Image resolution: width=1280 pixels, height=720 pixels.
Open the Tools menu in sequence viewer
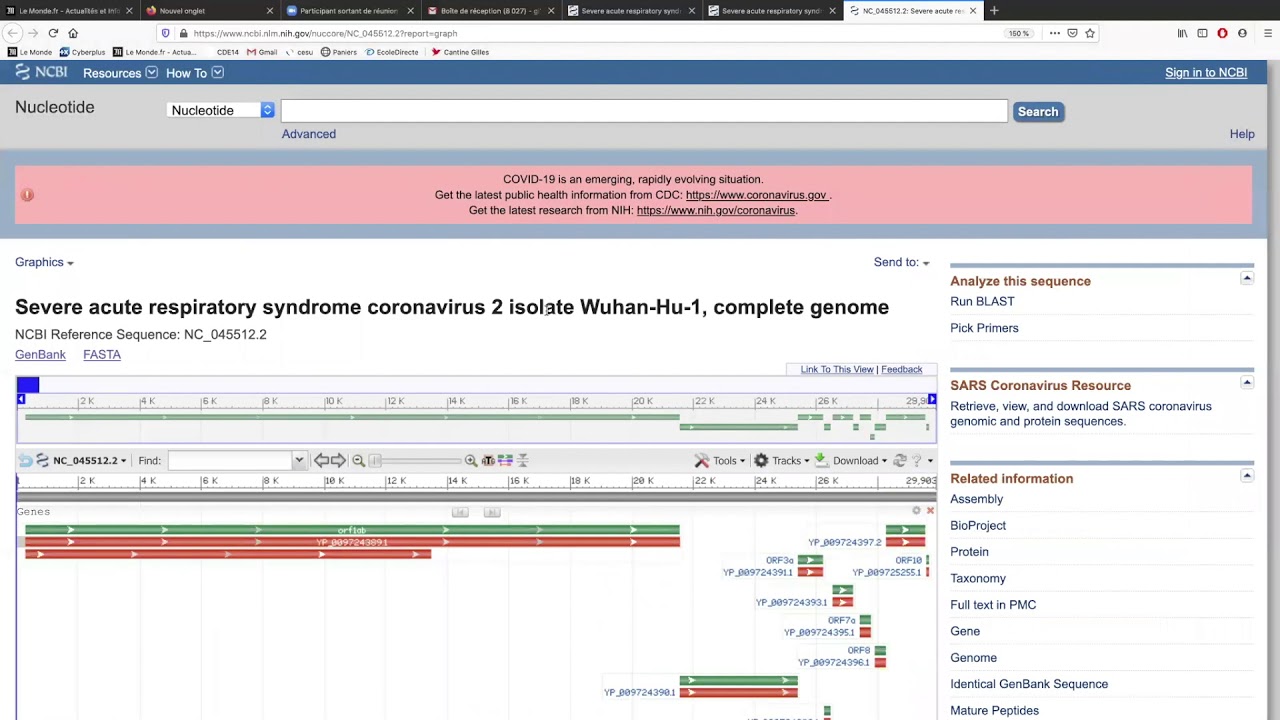tap(722, 460)
